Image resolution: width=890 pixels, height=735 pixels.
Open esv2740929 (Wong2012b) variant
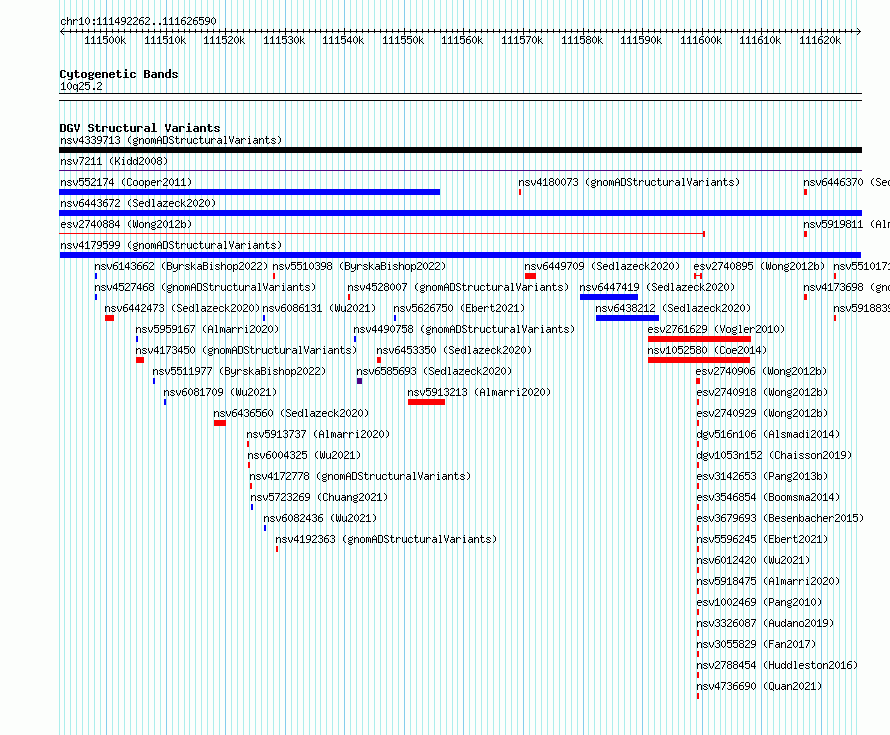pyautogui.click(x=762, y=413)
